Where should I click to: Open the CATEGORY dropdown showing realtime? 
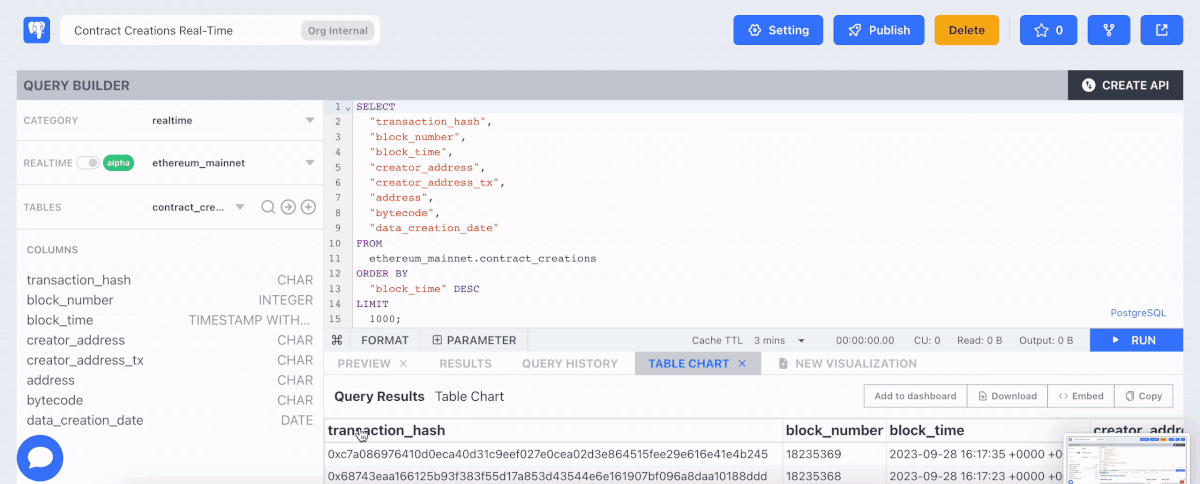[233, 120]
